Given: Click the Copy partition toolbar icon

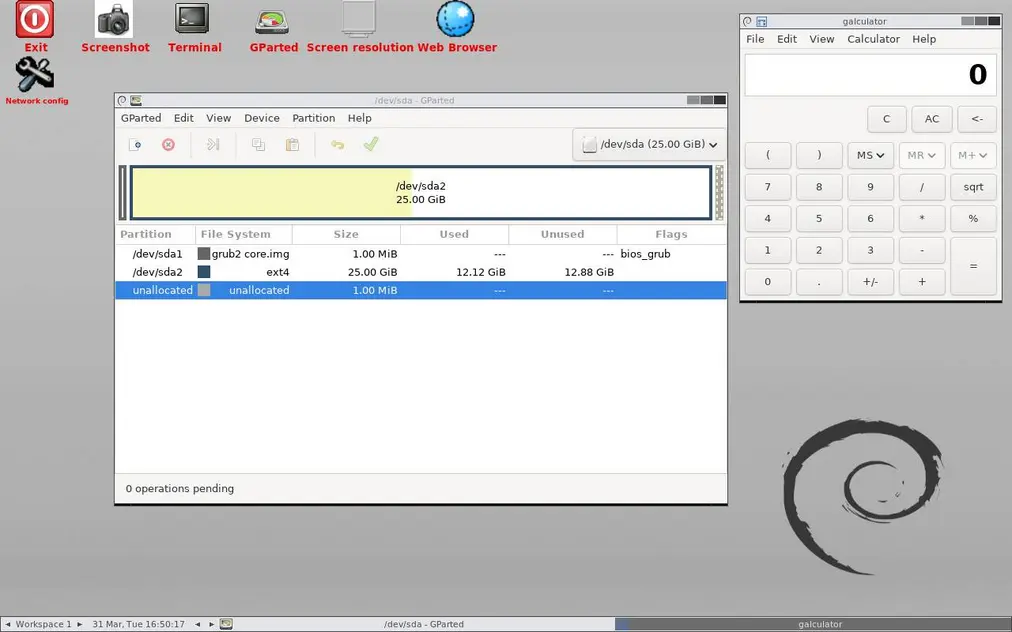Looking at the screenshot, I should (259, 145).
